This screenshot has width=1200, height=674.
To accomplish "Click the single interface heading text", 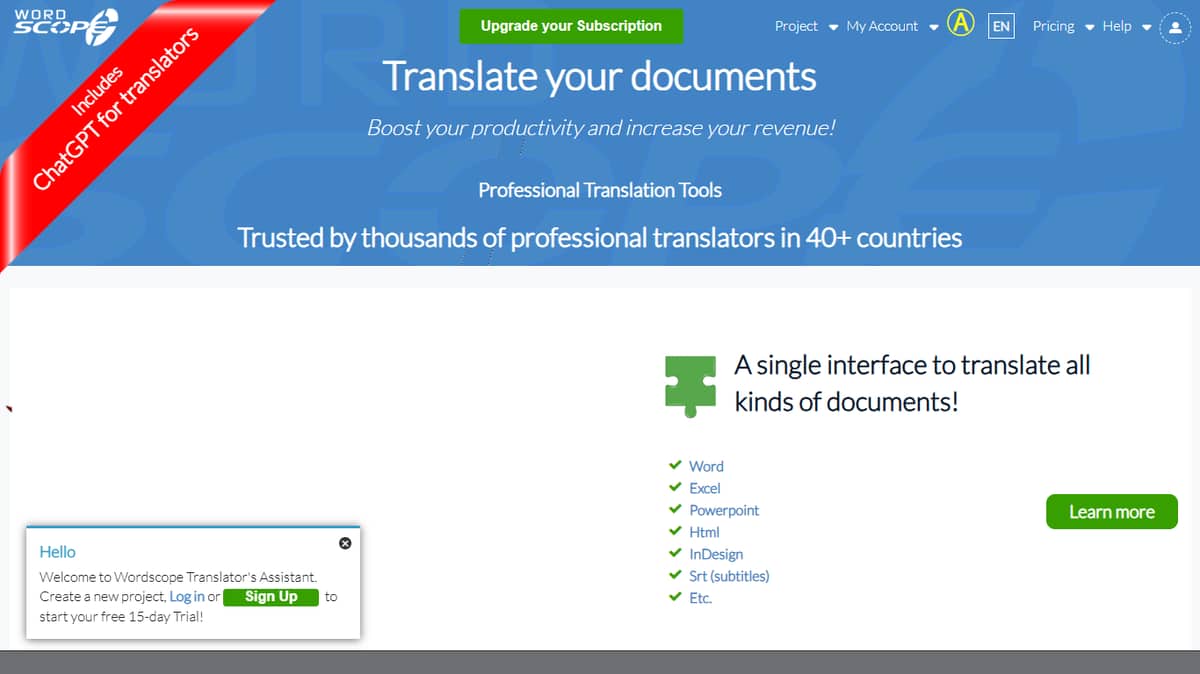I will [912, 383].
